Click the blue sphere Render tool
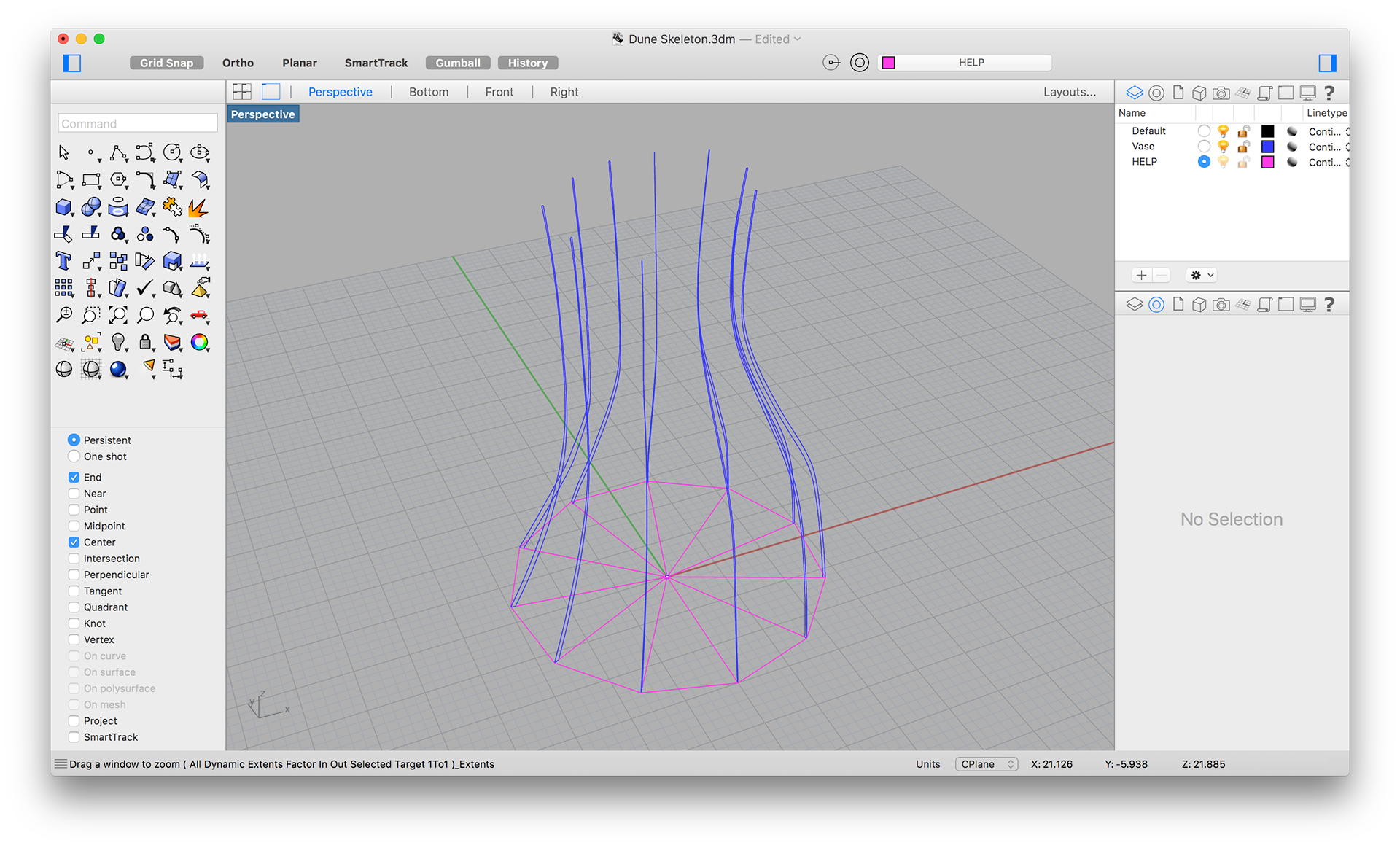 coord(118,369)
